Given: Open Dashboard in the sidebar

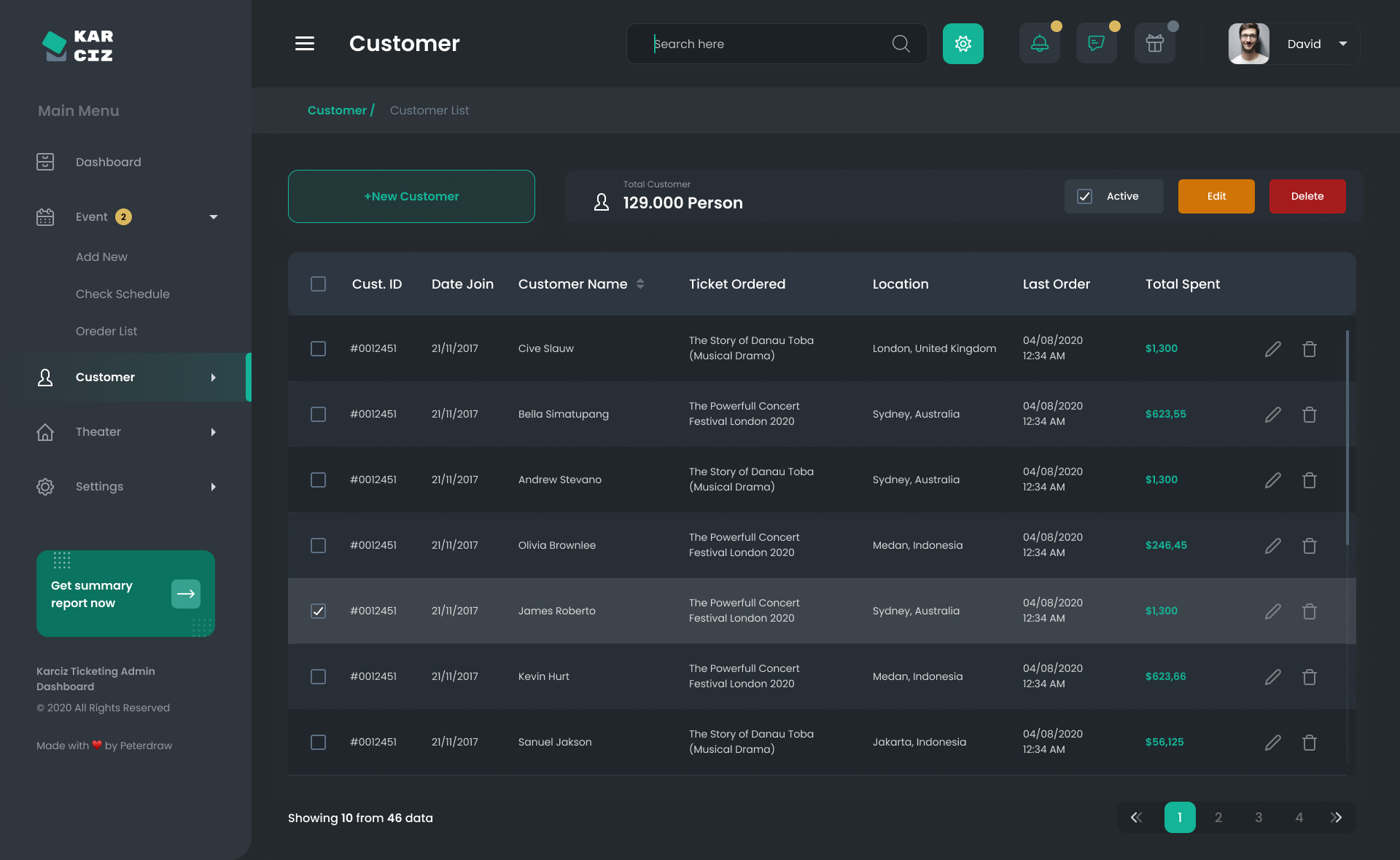Looking at the screenshot, I should 108,162.
